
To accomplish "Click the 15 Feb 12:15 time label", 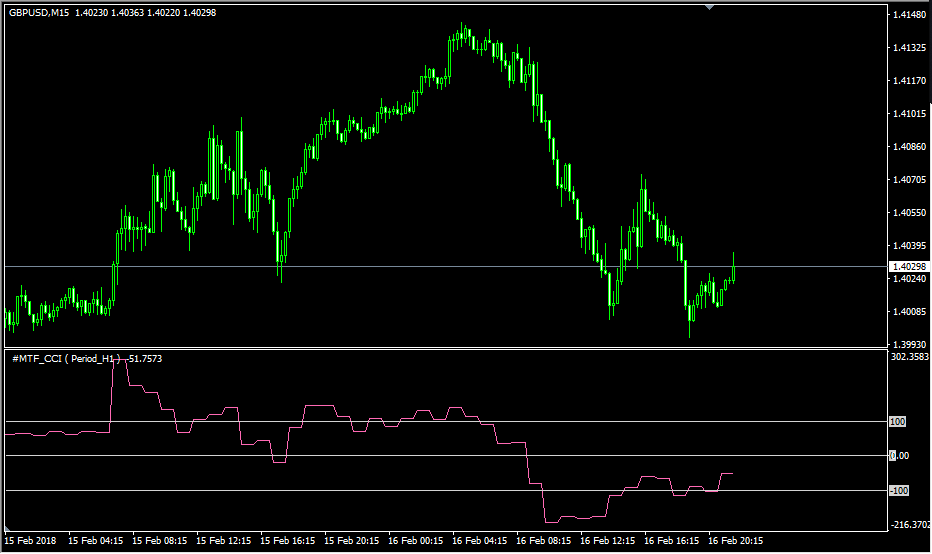I will coord(223,541).
